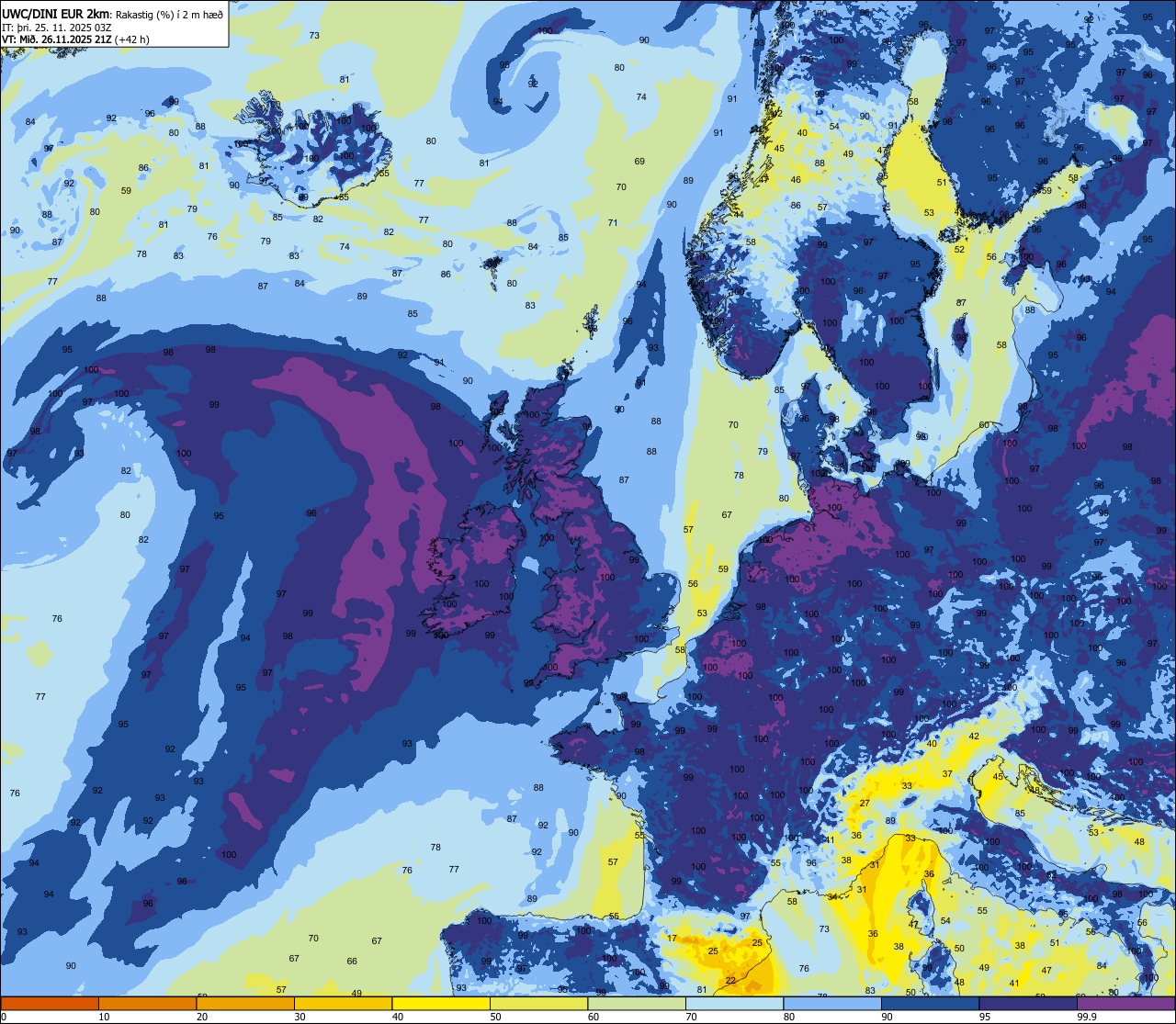Click the legend tick label '40'

[x=398, y=1017]
